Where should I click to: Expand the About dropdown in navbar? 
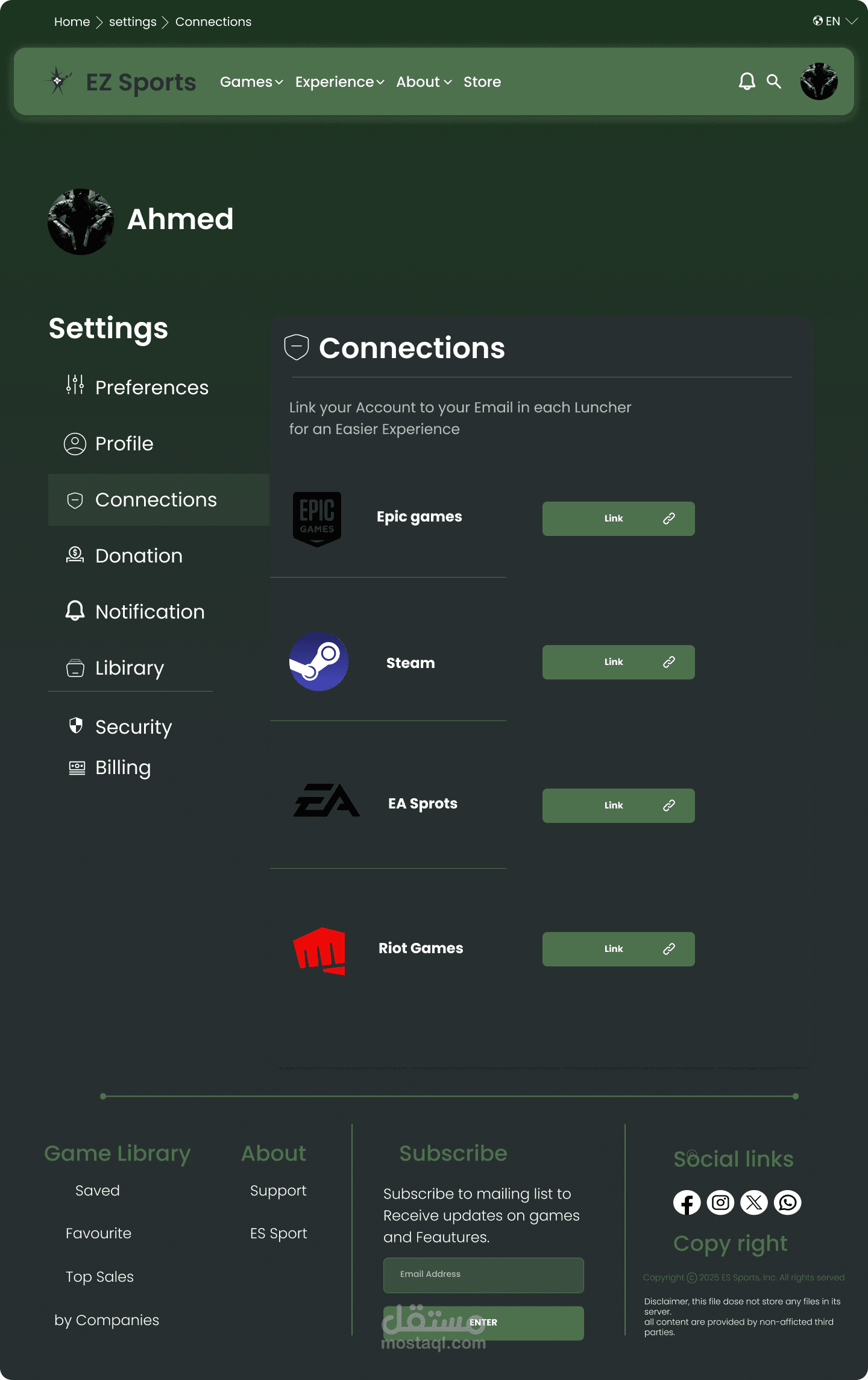pos(424,82)
